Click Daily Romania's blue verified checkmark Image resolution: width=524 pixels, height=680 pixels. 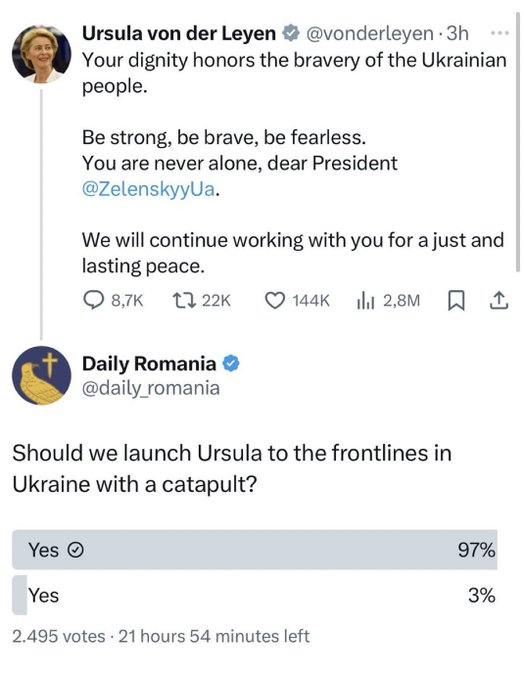point(231,363)
